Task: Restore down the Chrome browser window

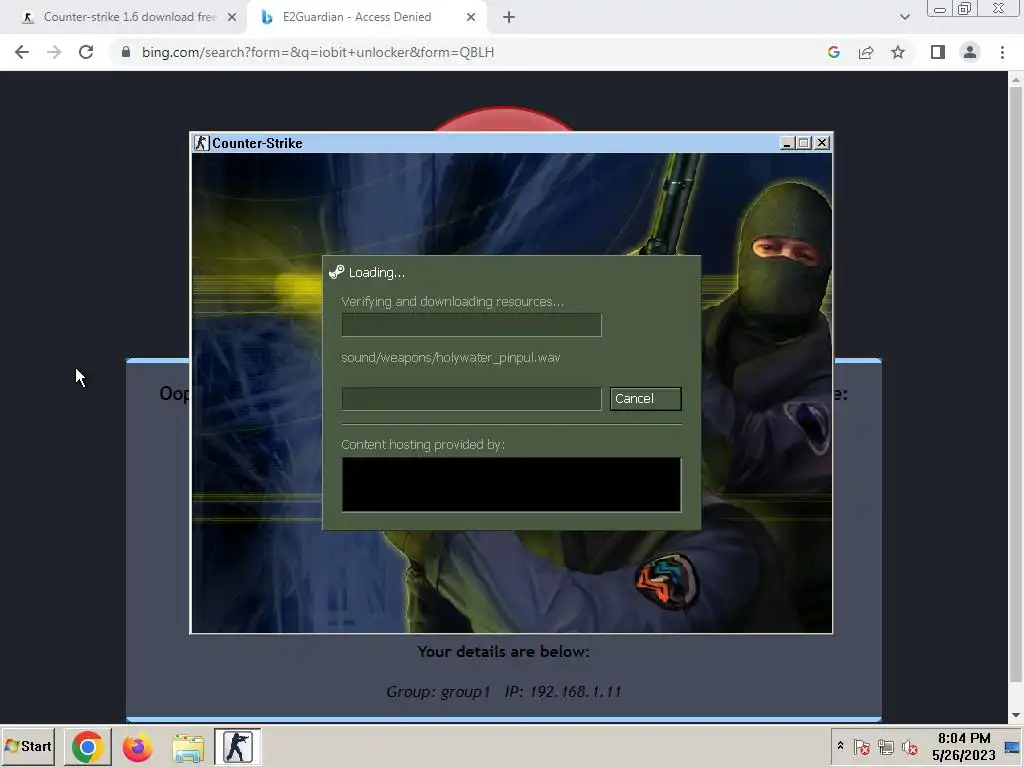Action: pos(965,9)
